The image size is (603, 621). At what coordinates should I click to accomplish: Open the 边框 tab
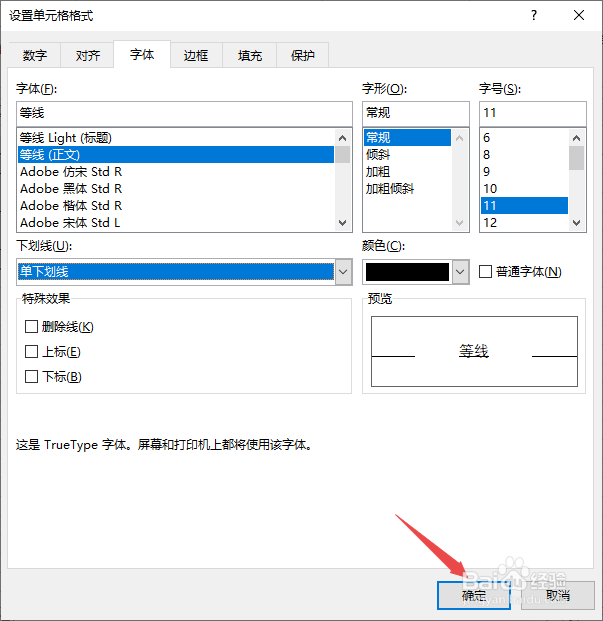click(196, 55)
